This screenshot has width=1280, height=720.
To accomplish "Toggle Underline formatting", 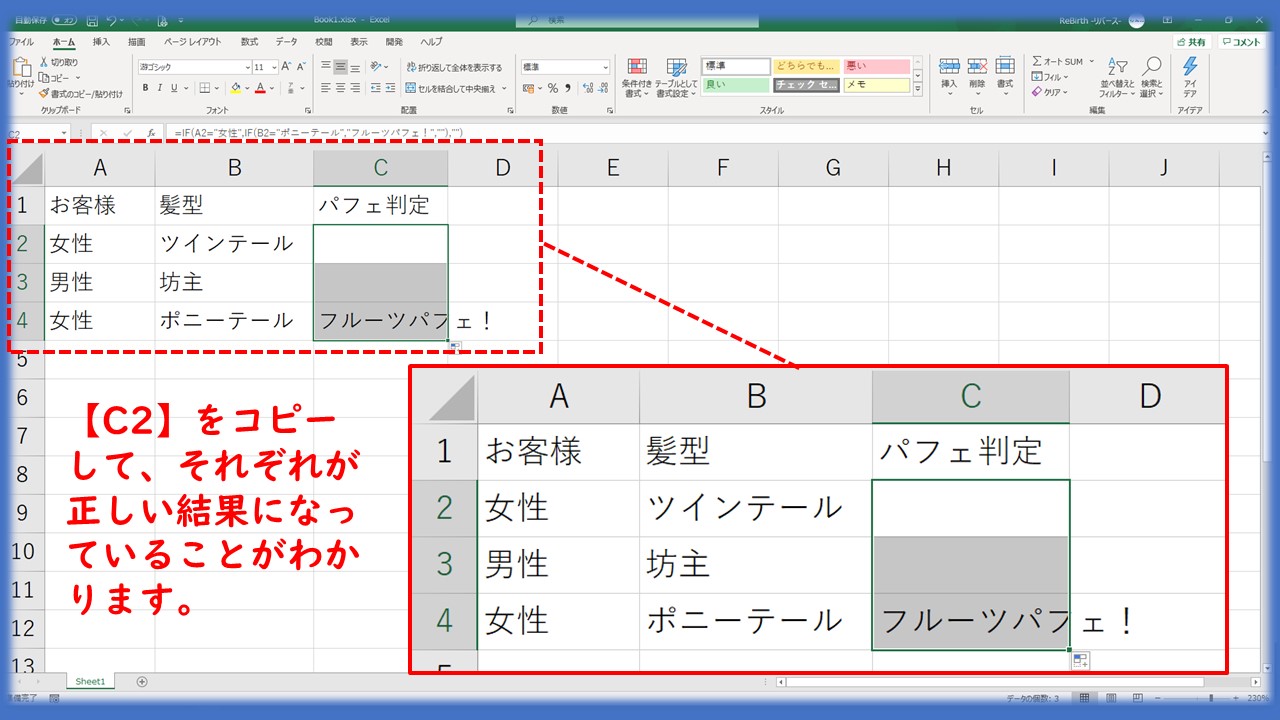I will pos(173,88).
